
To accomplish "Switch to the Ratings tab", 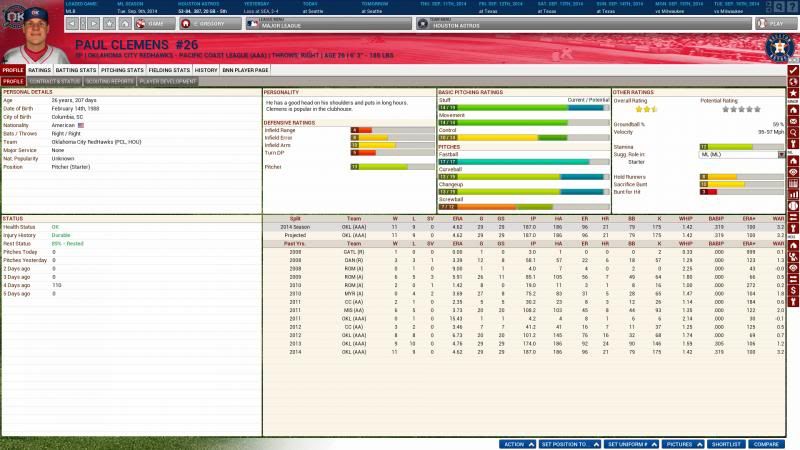I will (x=39, y=70).
